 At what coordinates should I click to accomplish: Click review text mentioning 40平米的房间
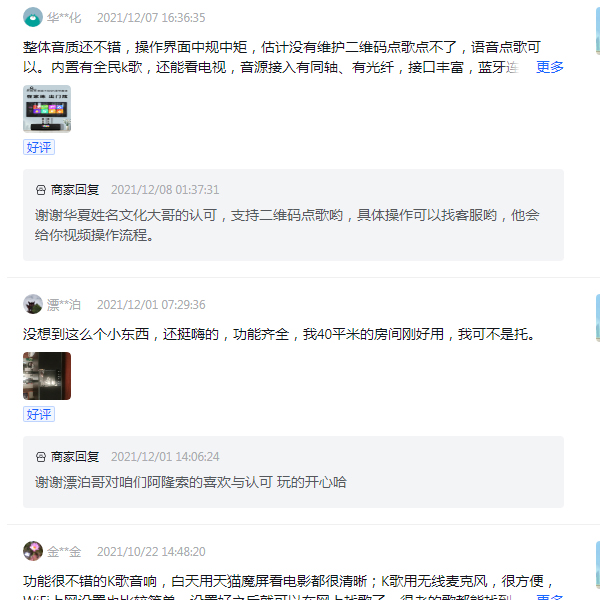[279, 334]
